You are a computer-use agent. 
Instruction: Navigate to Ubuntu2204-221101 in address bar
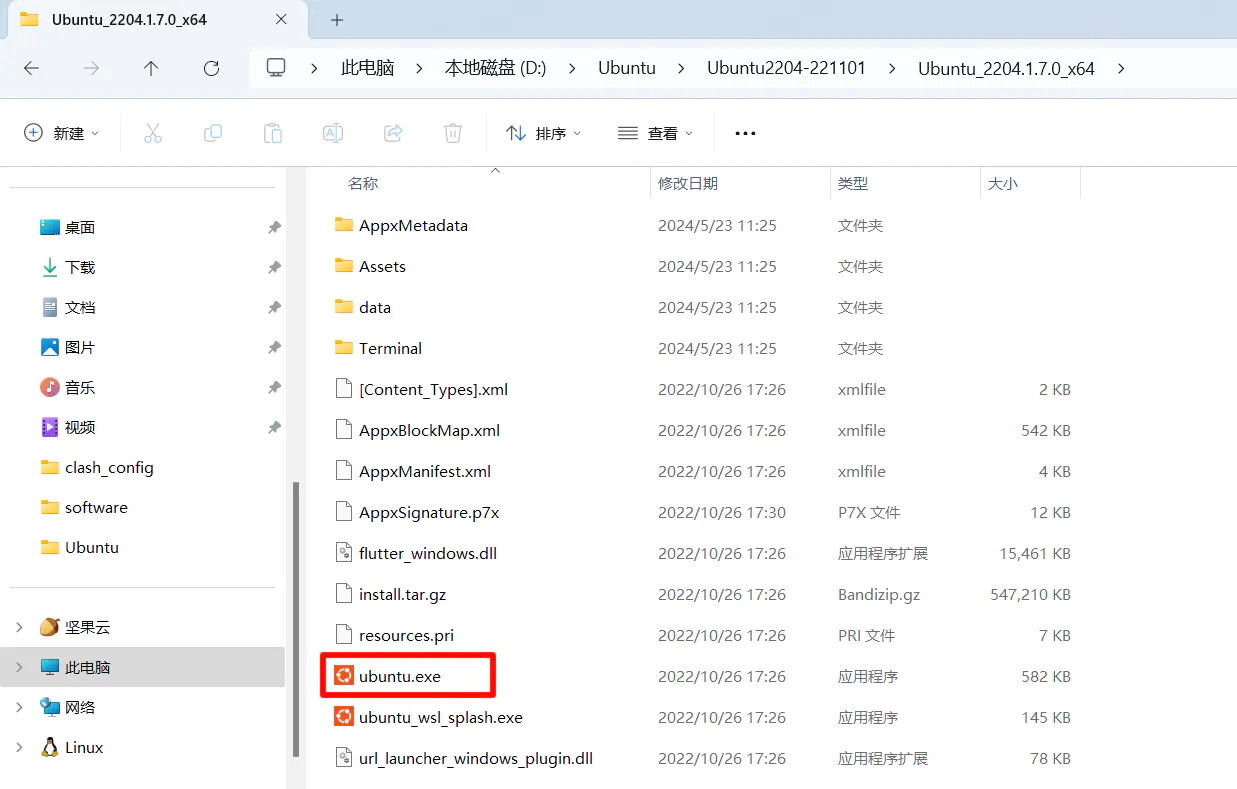pos(786,68)
